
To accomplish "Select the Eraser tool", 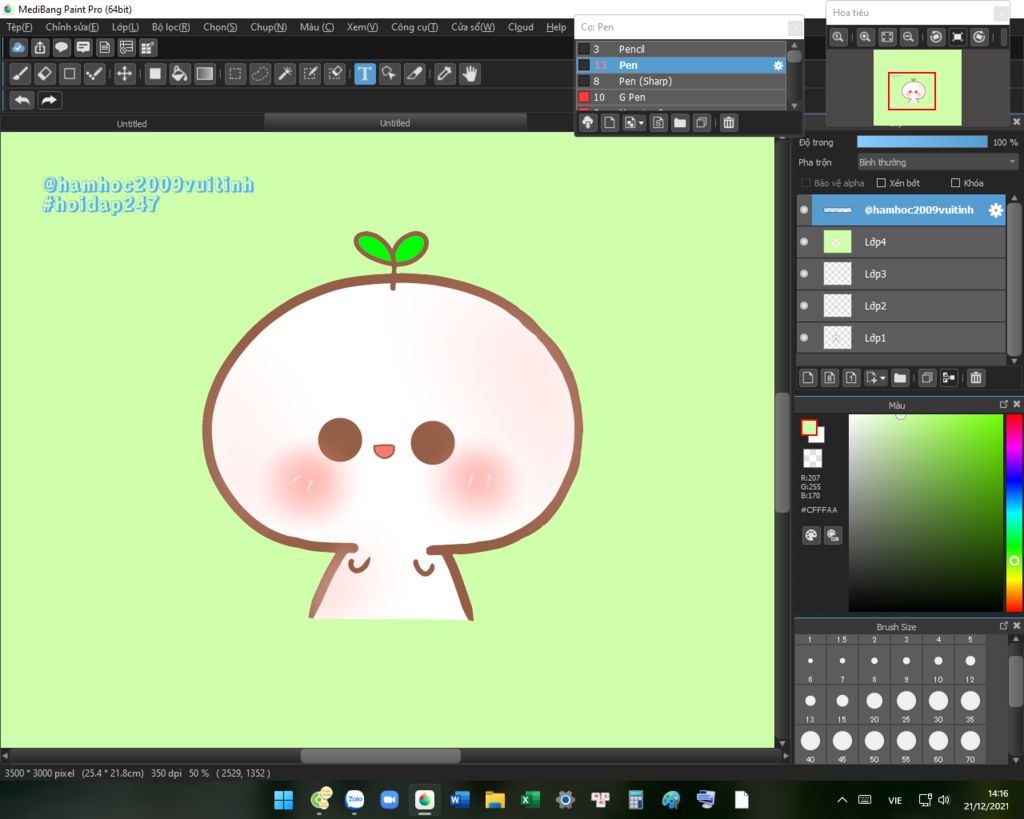I will point(45,74).
